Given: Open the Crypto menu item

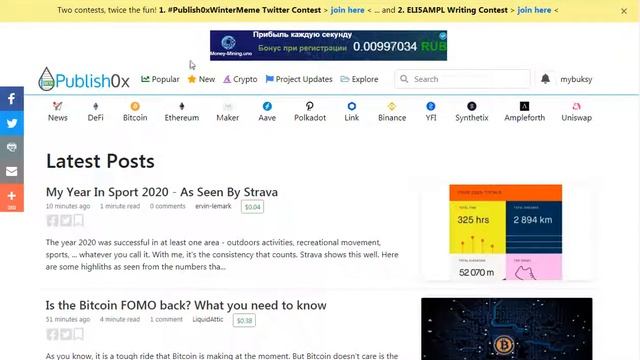Looking at the screenshot, I should click(240, 79).
